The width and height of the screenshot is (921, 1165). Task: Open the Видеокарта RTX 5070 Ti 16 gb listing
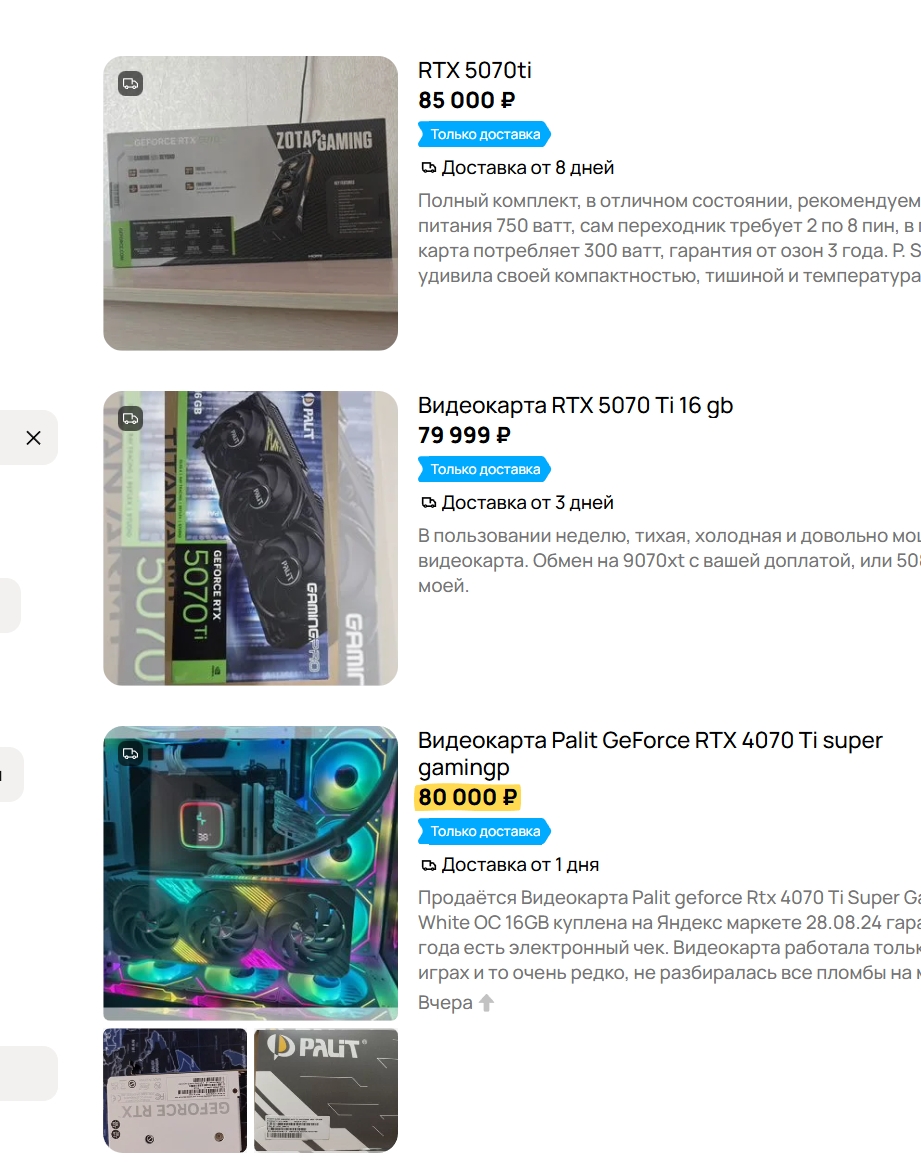pos(575,405)
